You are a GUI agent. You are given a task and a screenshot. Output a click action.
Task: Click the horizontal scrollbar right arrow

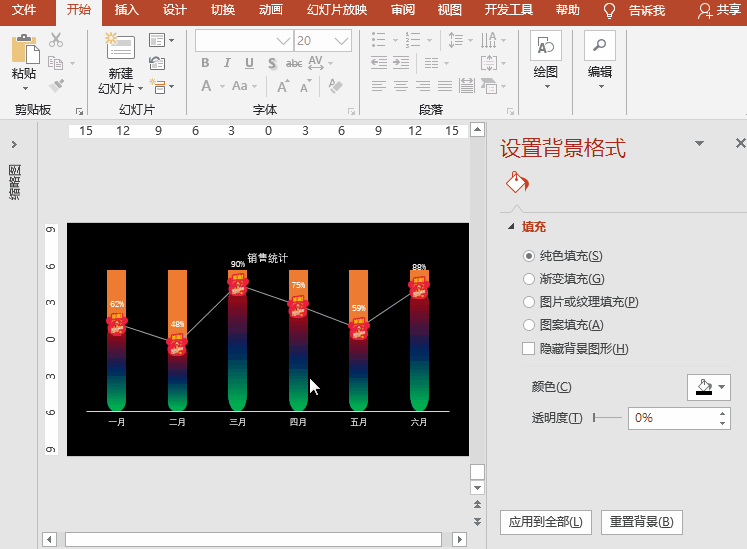(x=459, y=539)
